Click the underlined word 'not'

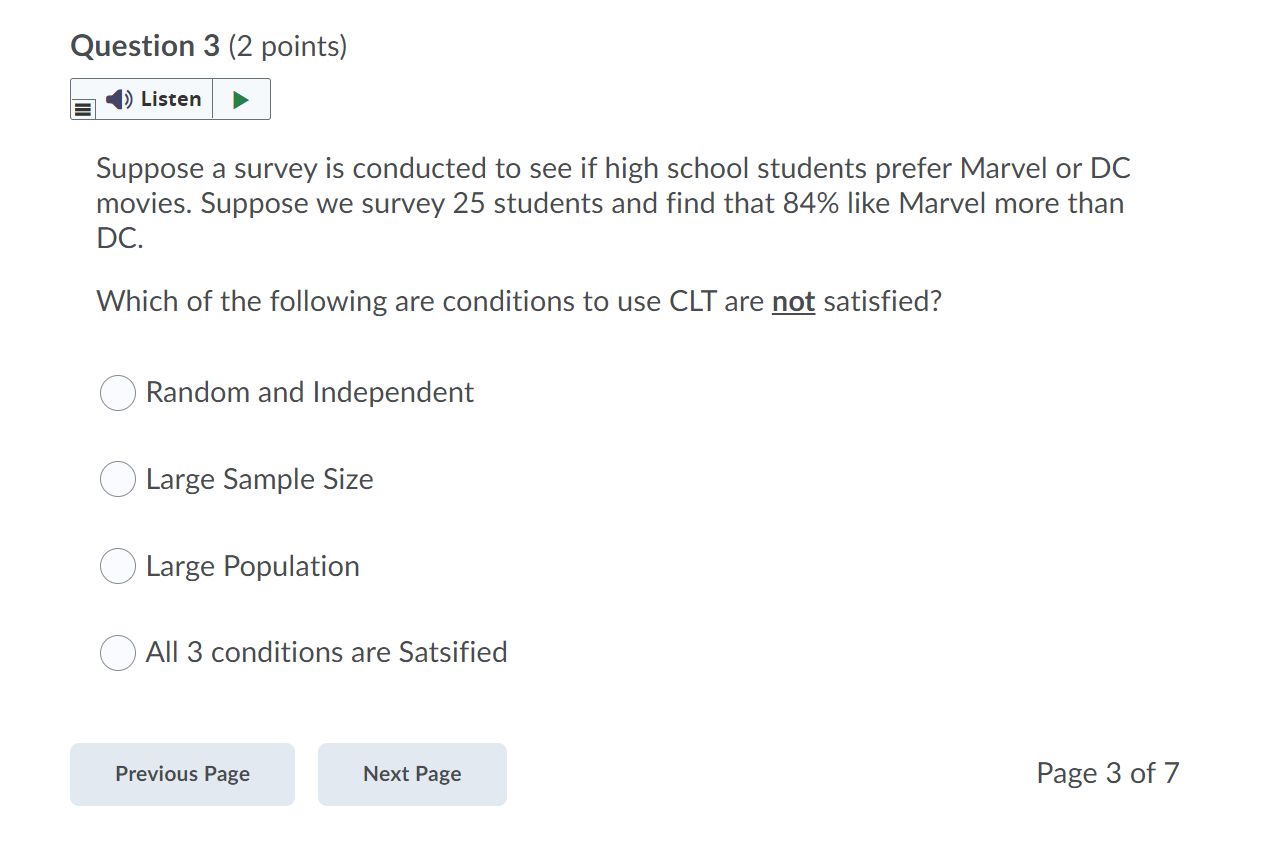(793, 301)
